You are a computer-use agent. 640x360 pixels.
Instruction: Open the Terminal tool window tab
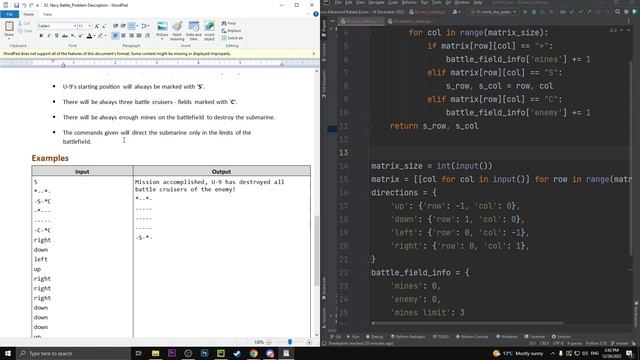(535, 337)
